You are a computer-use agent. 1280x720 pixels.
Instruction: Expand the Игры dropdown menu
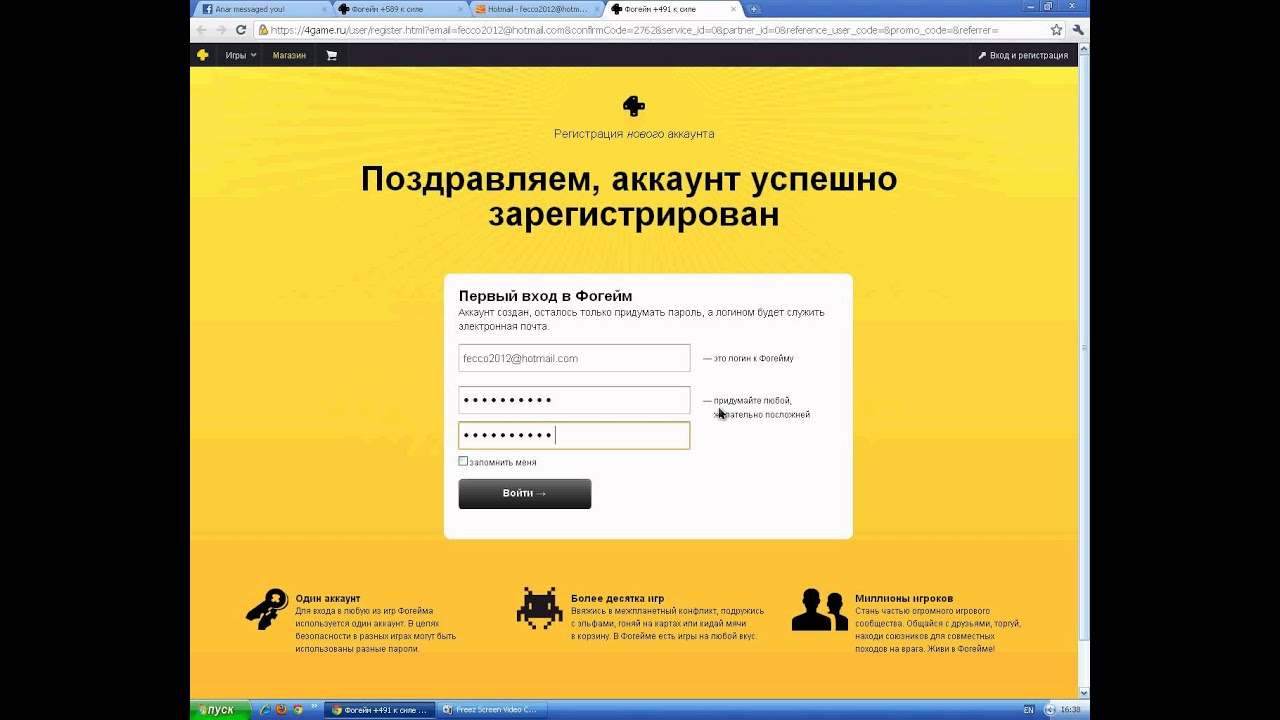pos(241,55)
